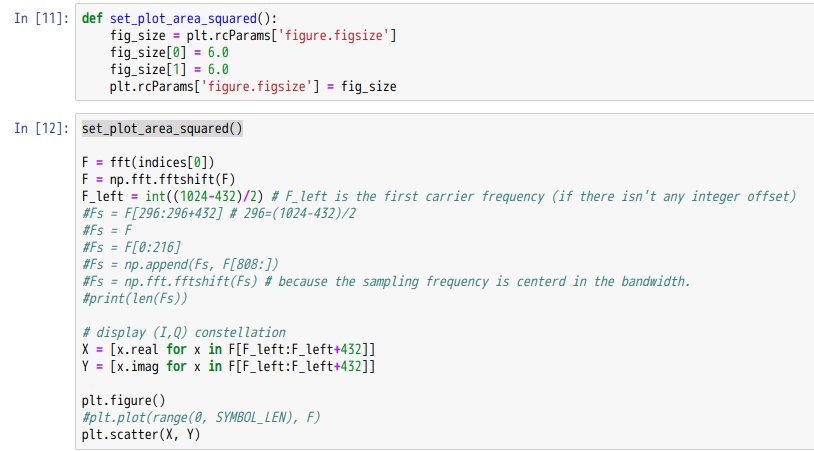Click the '# display (I,Q) constellation' comment
Image resolution: width=814 pixels, height=451 pixels.
(183, 332)
